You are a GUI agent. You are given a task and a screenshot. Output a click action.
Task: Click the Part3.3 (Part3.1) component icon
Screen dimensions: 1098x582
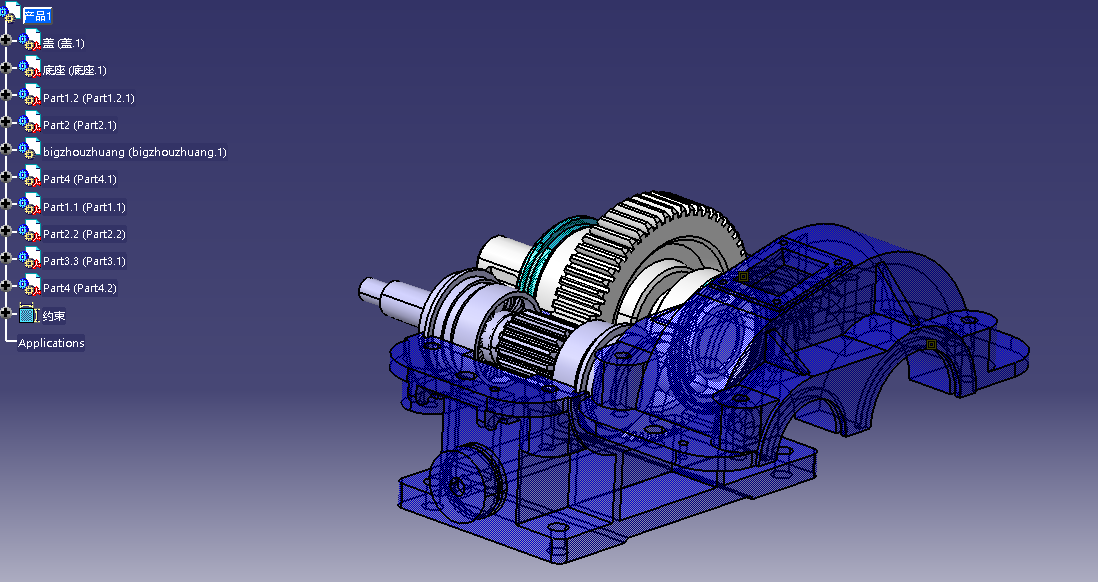(x=29, y=259)
